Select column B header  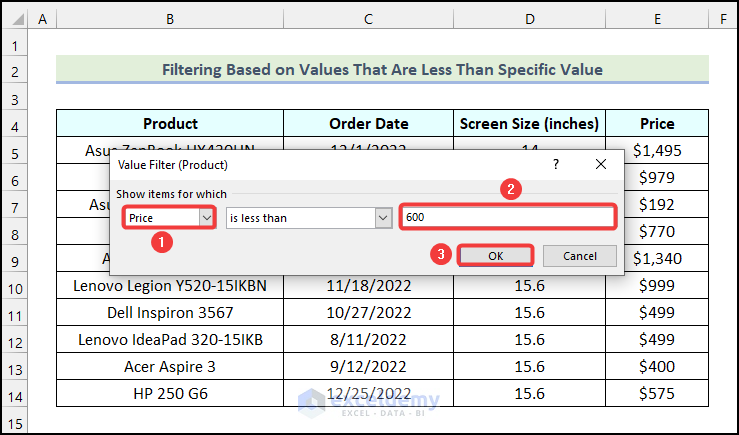(170, 19)
